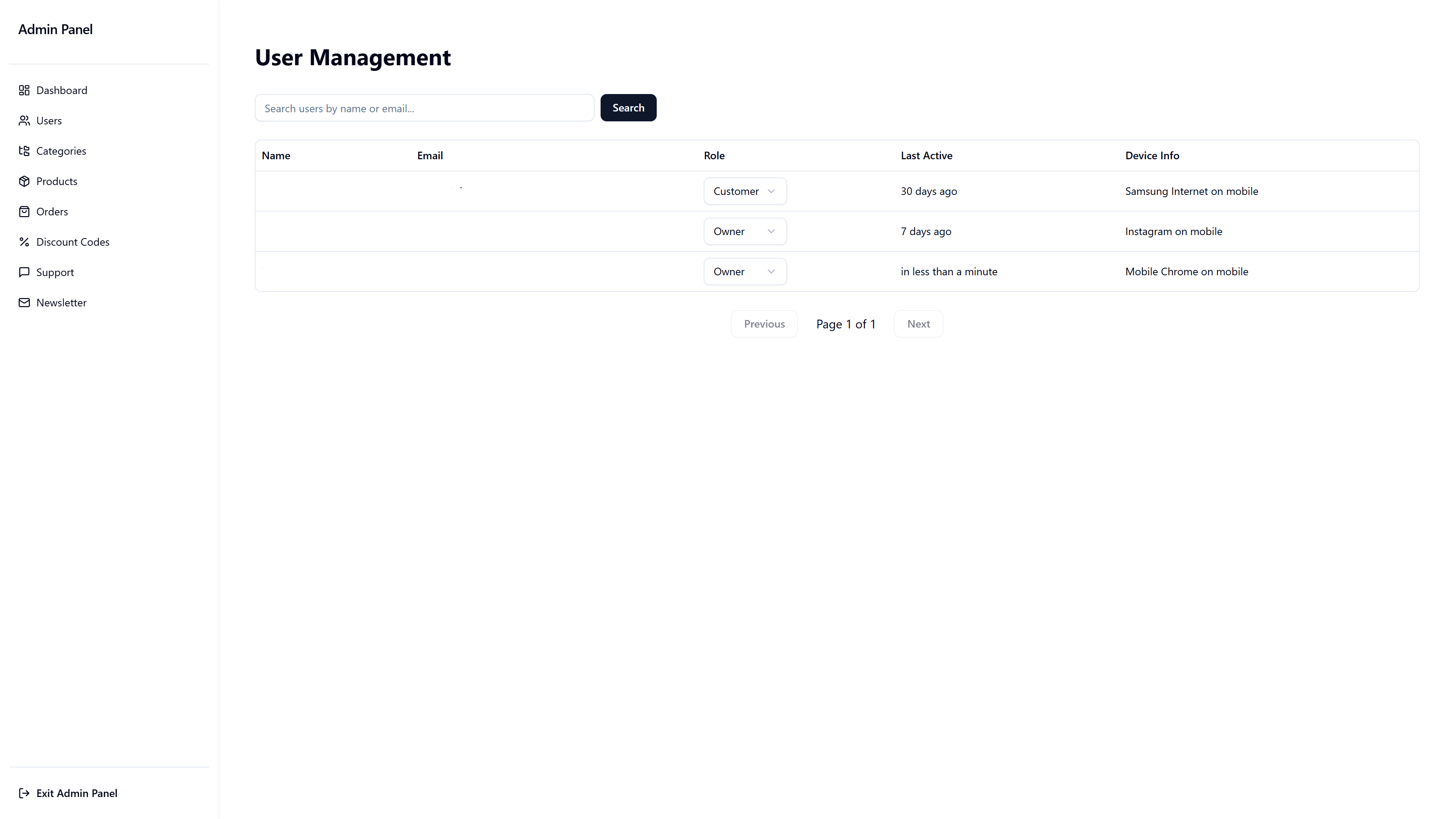
Task: Open the Owner role dropdown in 7 days ago row
Action: [745, 231]
